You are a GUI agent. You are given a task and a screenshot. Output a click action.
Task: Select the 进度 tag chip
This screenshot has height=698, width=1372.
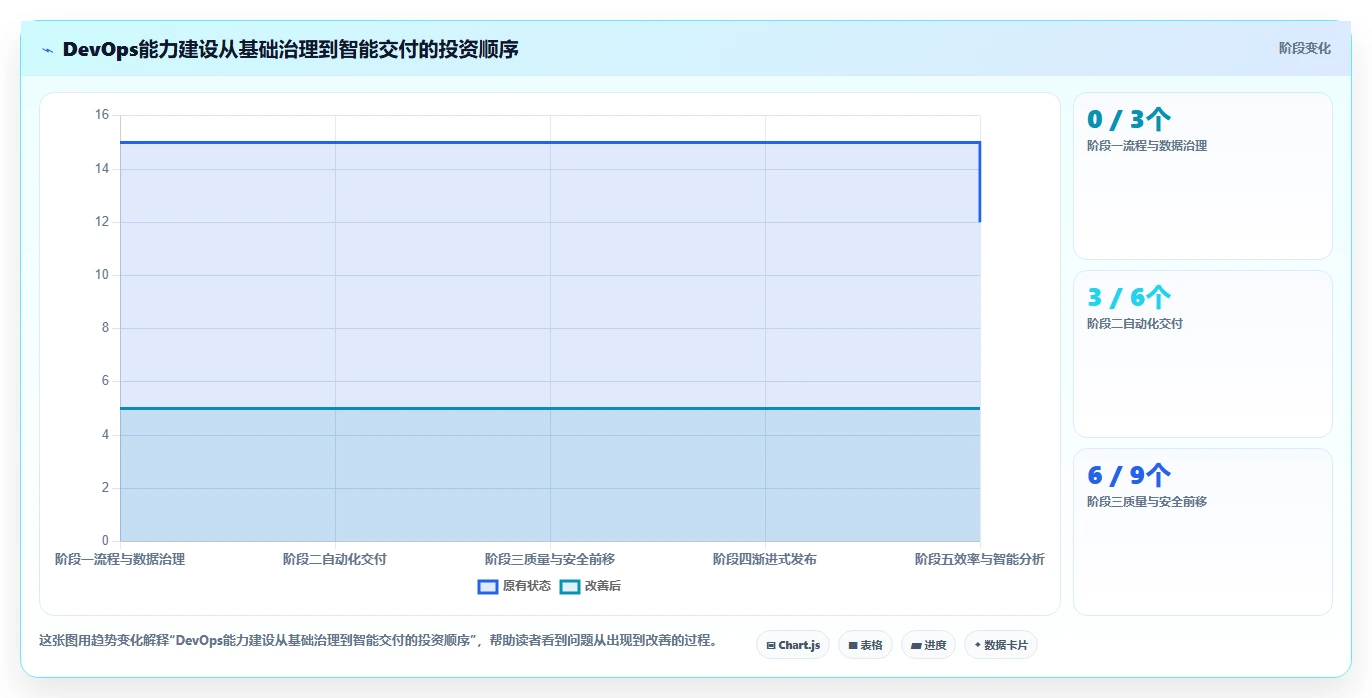[929, 645]
